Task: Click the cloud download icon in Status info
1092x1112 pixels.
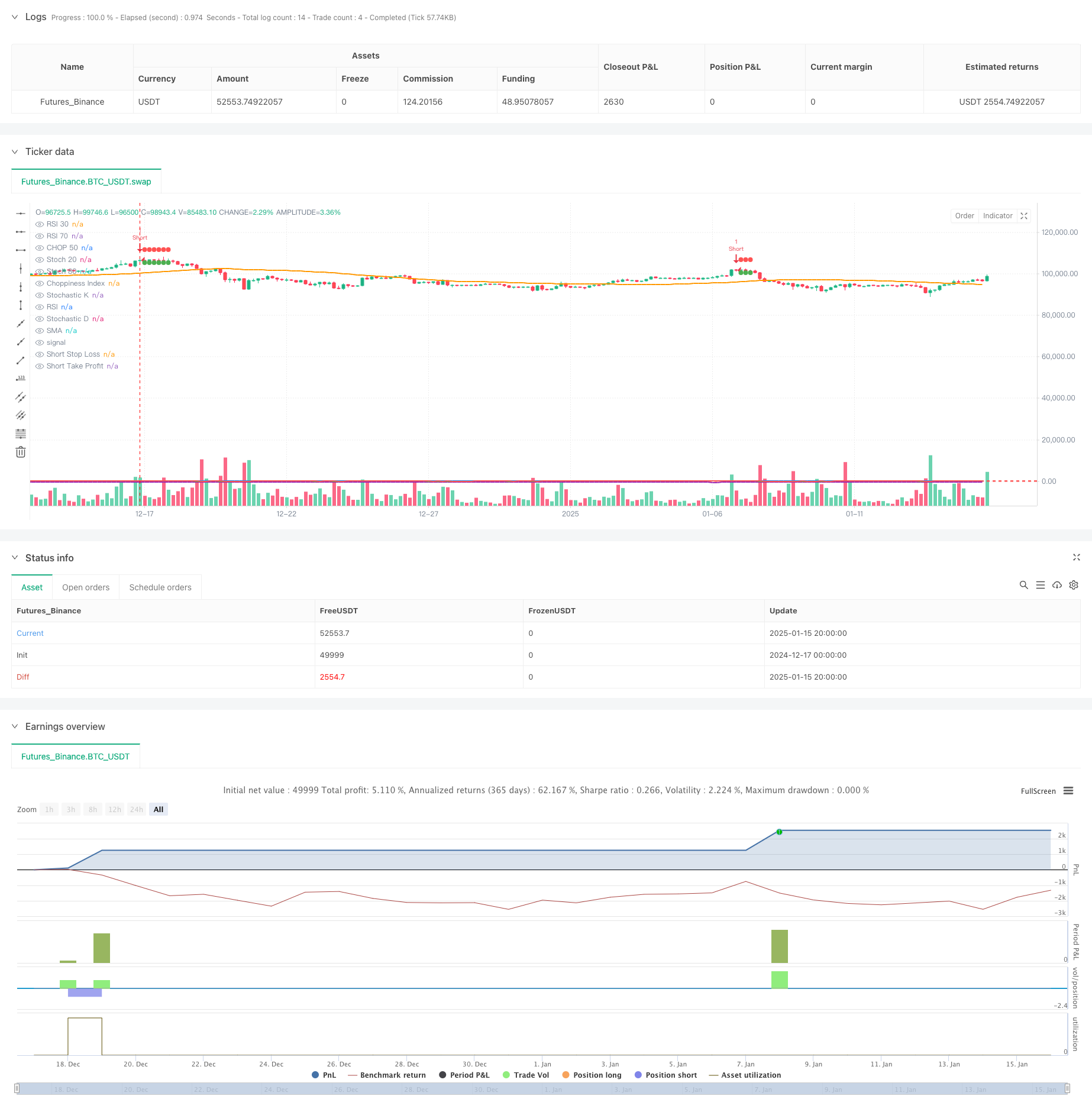Action: pos(1057,585)
